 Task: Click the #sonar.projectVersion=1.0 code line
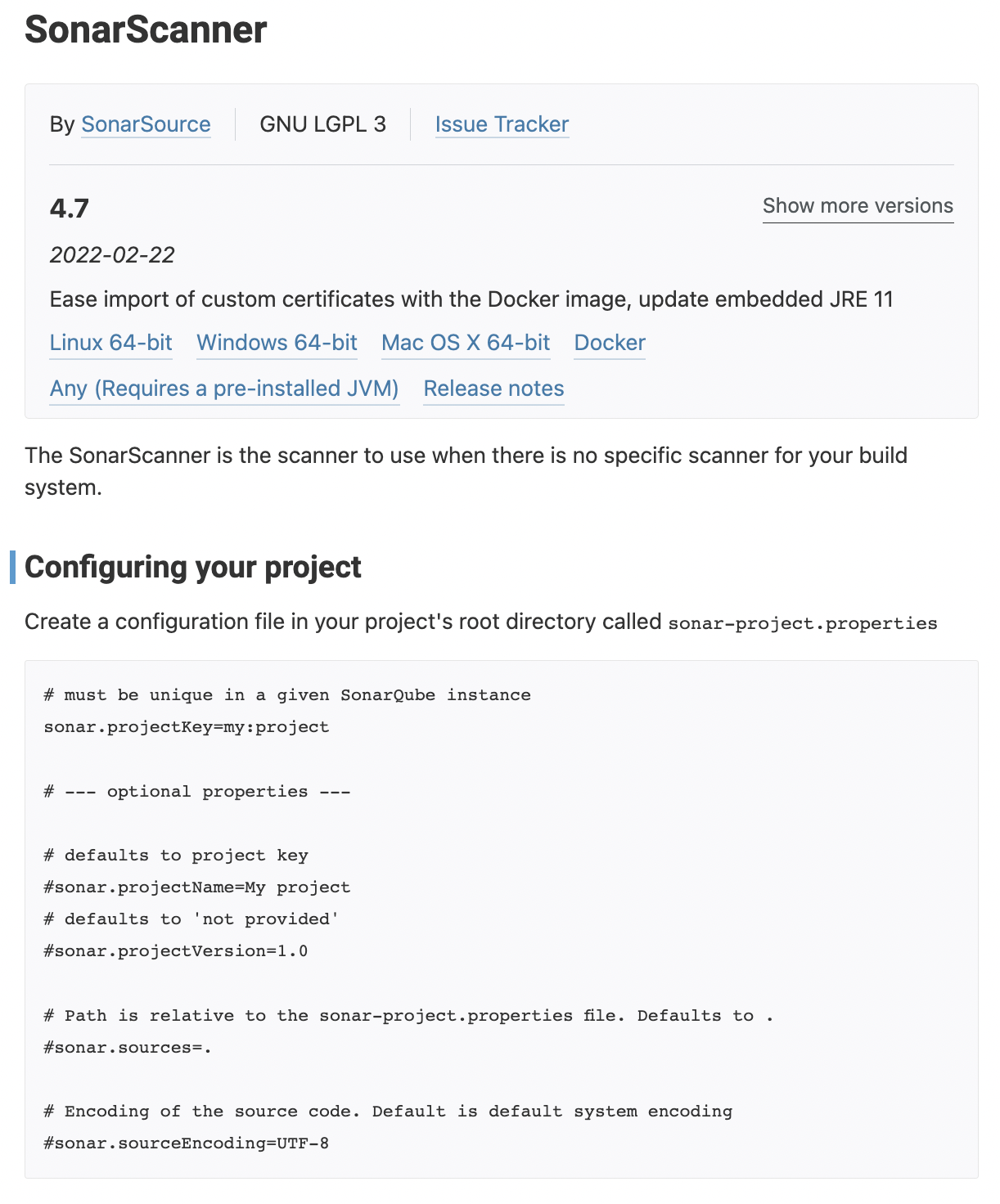(x=176, y=951)
